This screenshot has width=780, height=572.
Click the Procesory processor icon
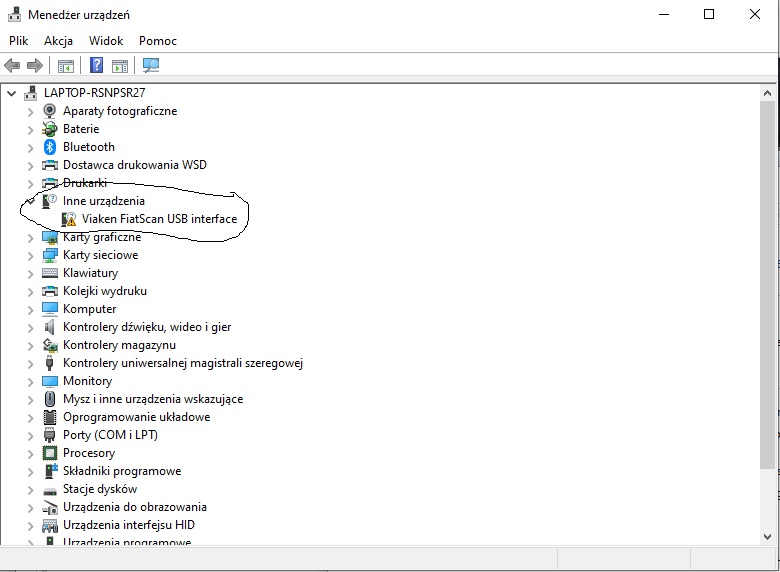click(50, 453)
